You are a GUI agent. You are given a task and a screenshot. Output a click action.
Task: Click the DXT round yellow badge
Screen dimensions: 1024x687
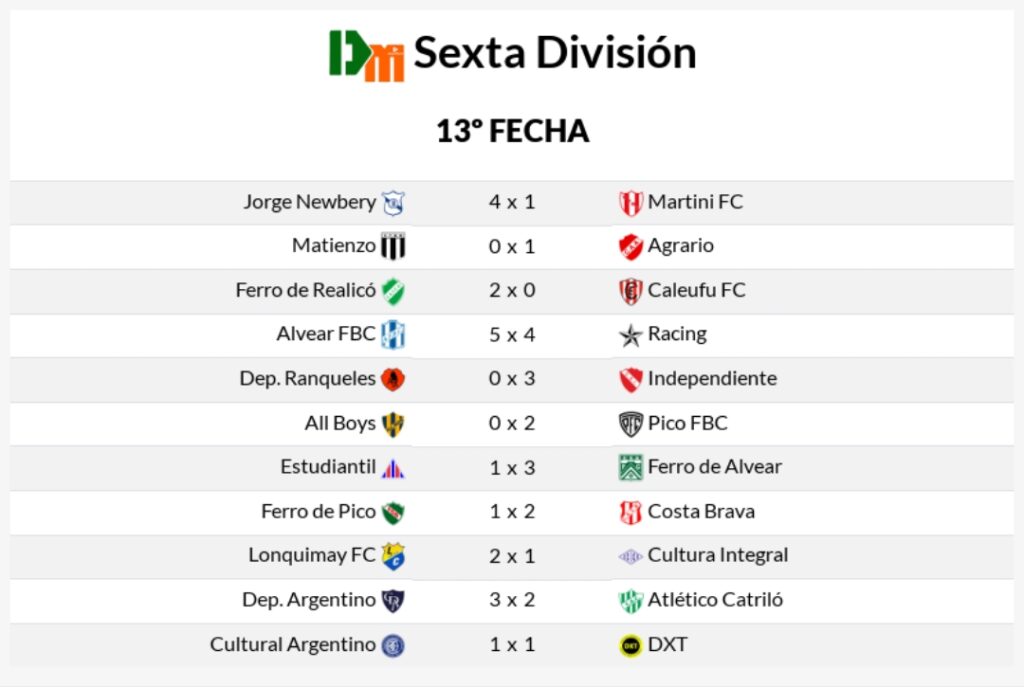(x=630, y=646)
